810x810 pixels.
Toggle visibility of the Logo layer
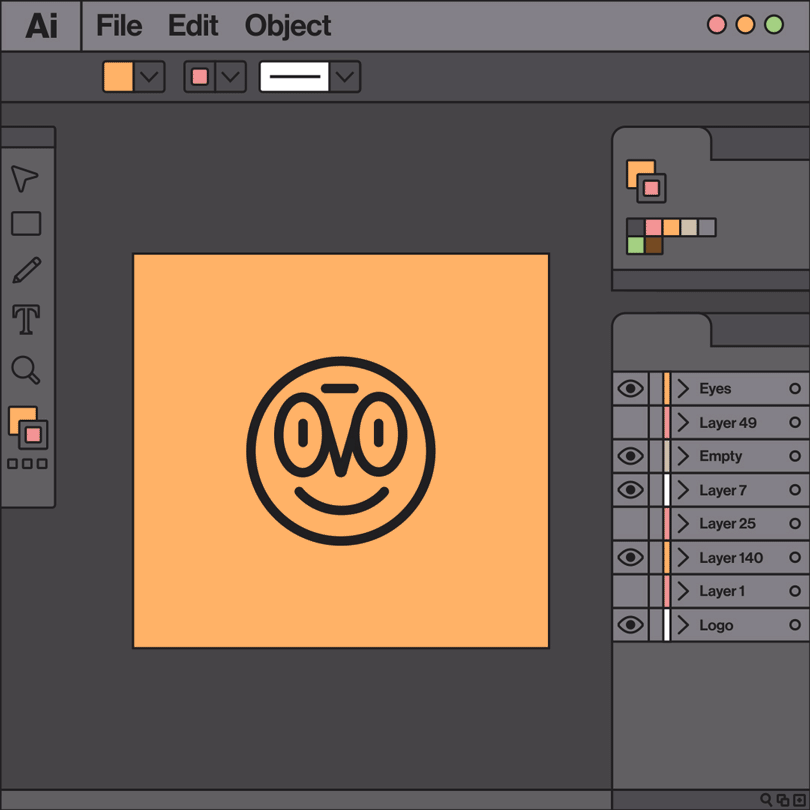[x=630, y=624]
